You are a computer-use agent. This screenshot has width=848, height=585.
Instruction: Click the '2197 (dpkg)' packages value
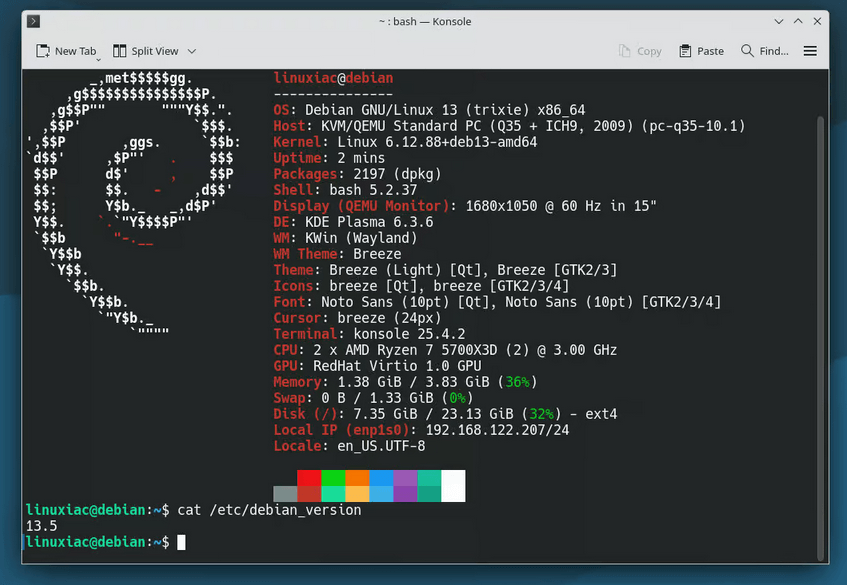(x=397, y=174)
